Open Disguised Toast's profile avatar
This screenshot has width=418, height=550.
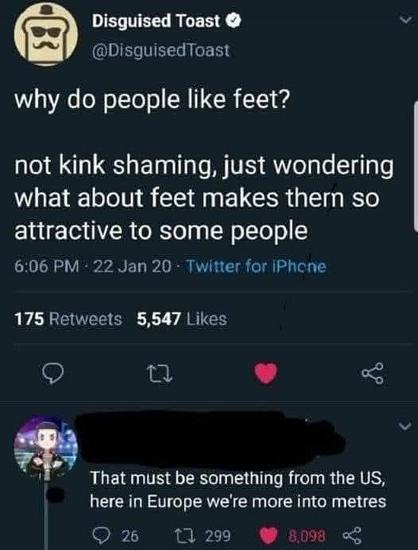tap(46, 34)
